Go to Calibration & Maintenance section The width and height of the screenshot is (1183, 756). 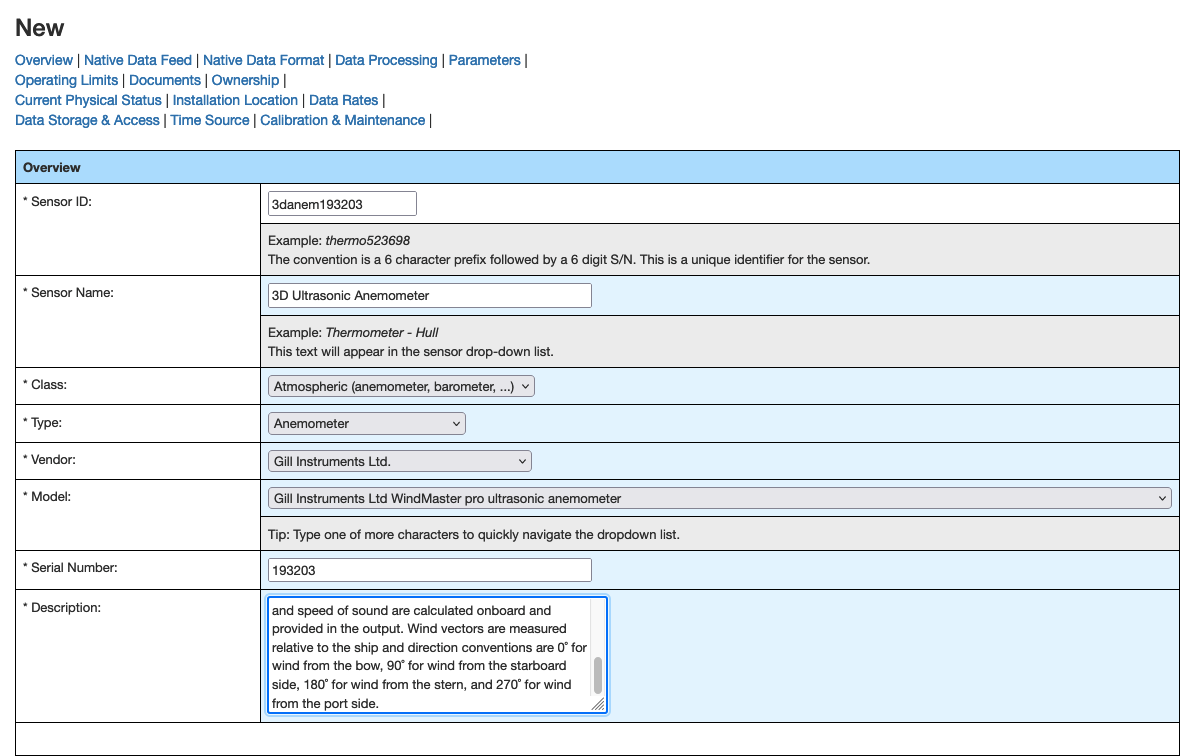tap(342, 120)
